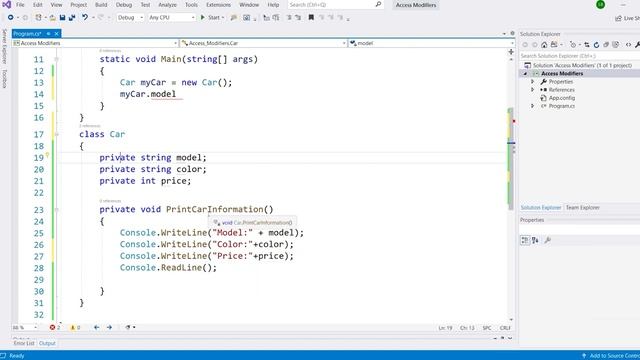Expand the Properties tree node

click(x=532, y=82)
